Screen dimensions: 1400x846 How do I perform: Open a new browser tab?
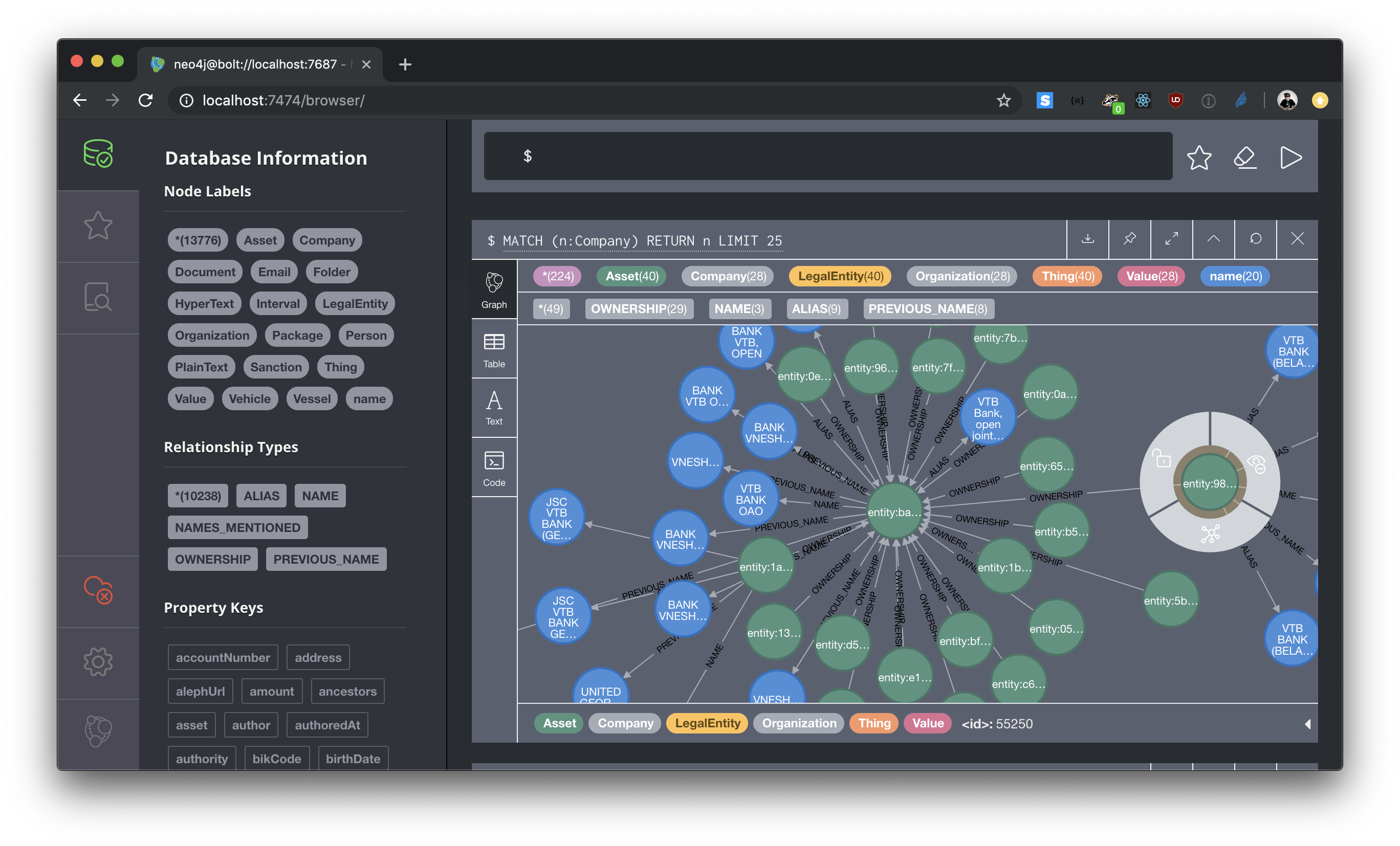click(x=405, y=64)
